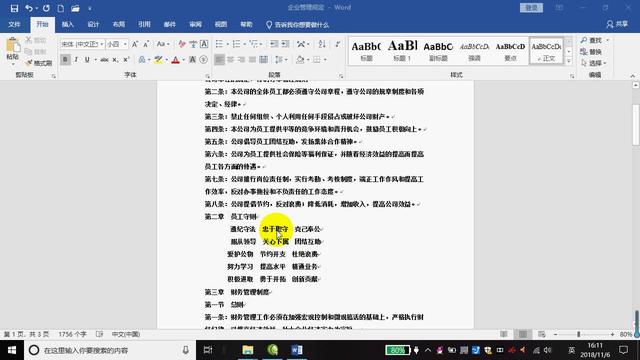The image size is (640, 360).
Task: Open numbering list dropdown arrow
Action: tap(244, 44)
